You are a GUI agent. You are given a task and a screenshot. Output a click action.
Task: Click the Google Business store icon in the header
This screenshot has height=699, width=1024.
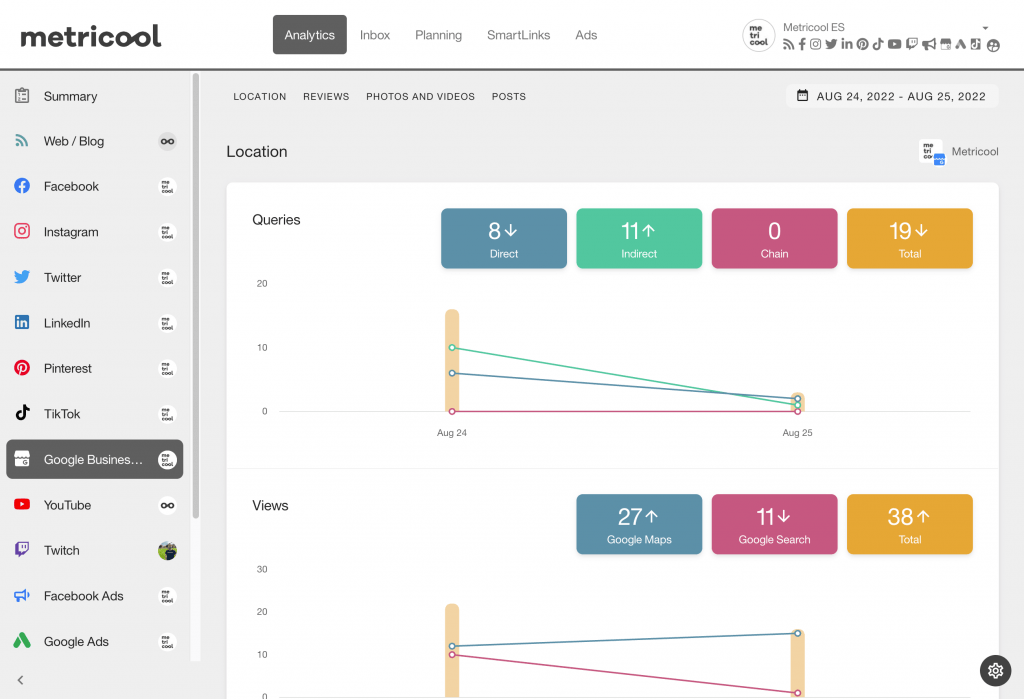point(946,44)
